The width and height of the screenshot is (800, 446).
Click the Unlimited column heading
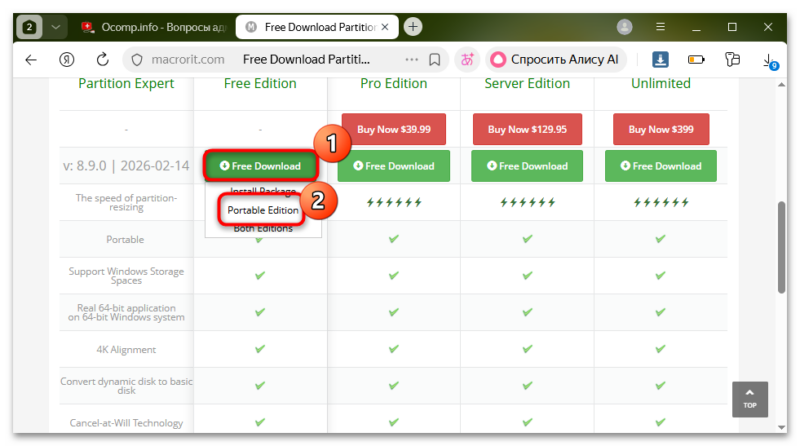click(661, 83)
